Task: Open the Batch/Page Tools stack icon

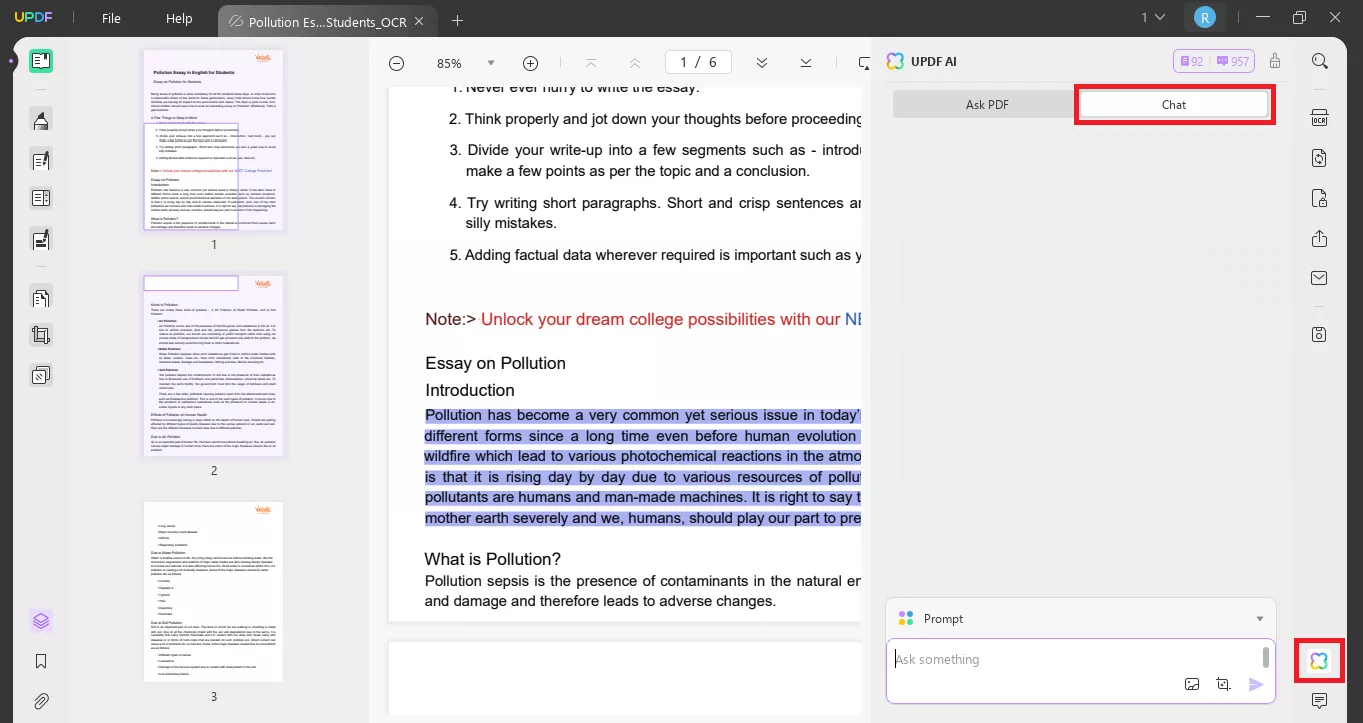Action: 41,376
